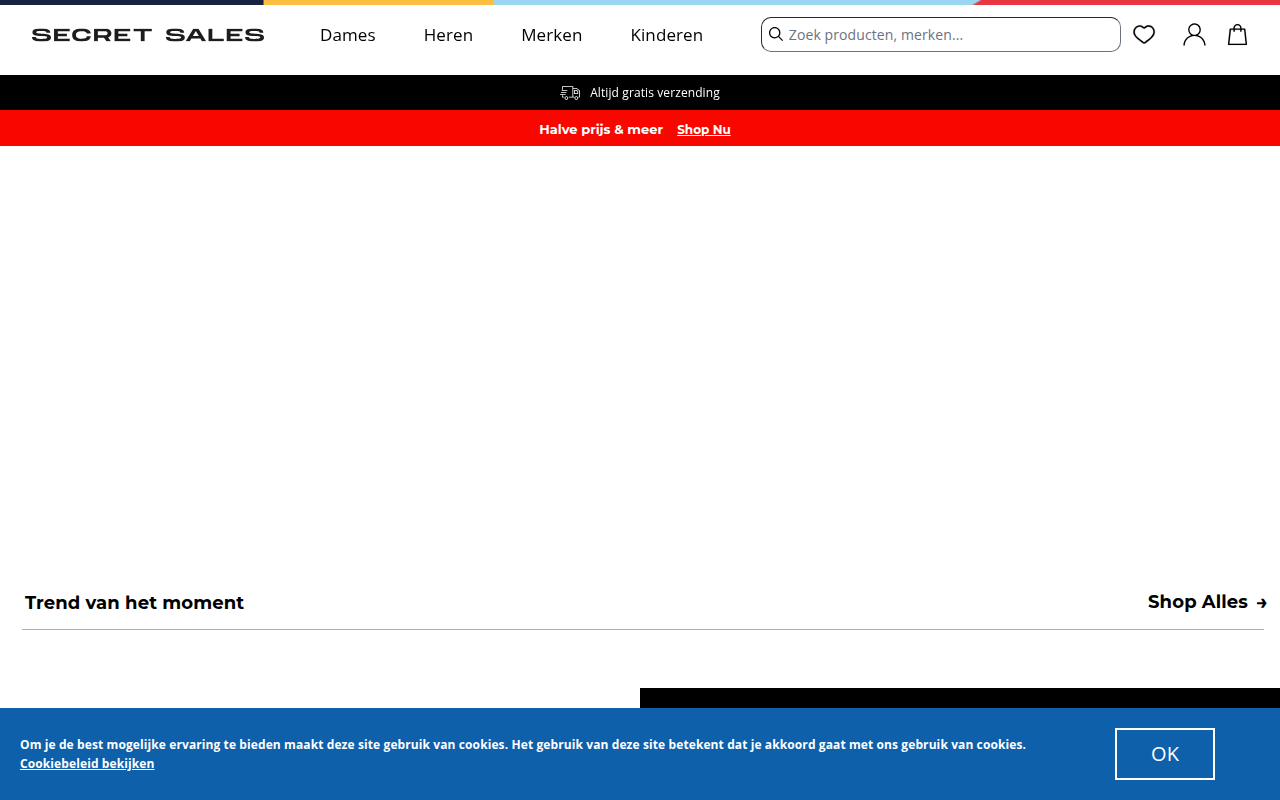Open the wishlist heart icon
This screenshot has height=800, width=1280.
(1144, 35)
